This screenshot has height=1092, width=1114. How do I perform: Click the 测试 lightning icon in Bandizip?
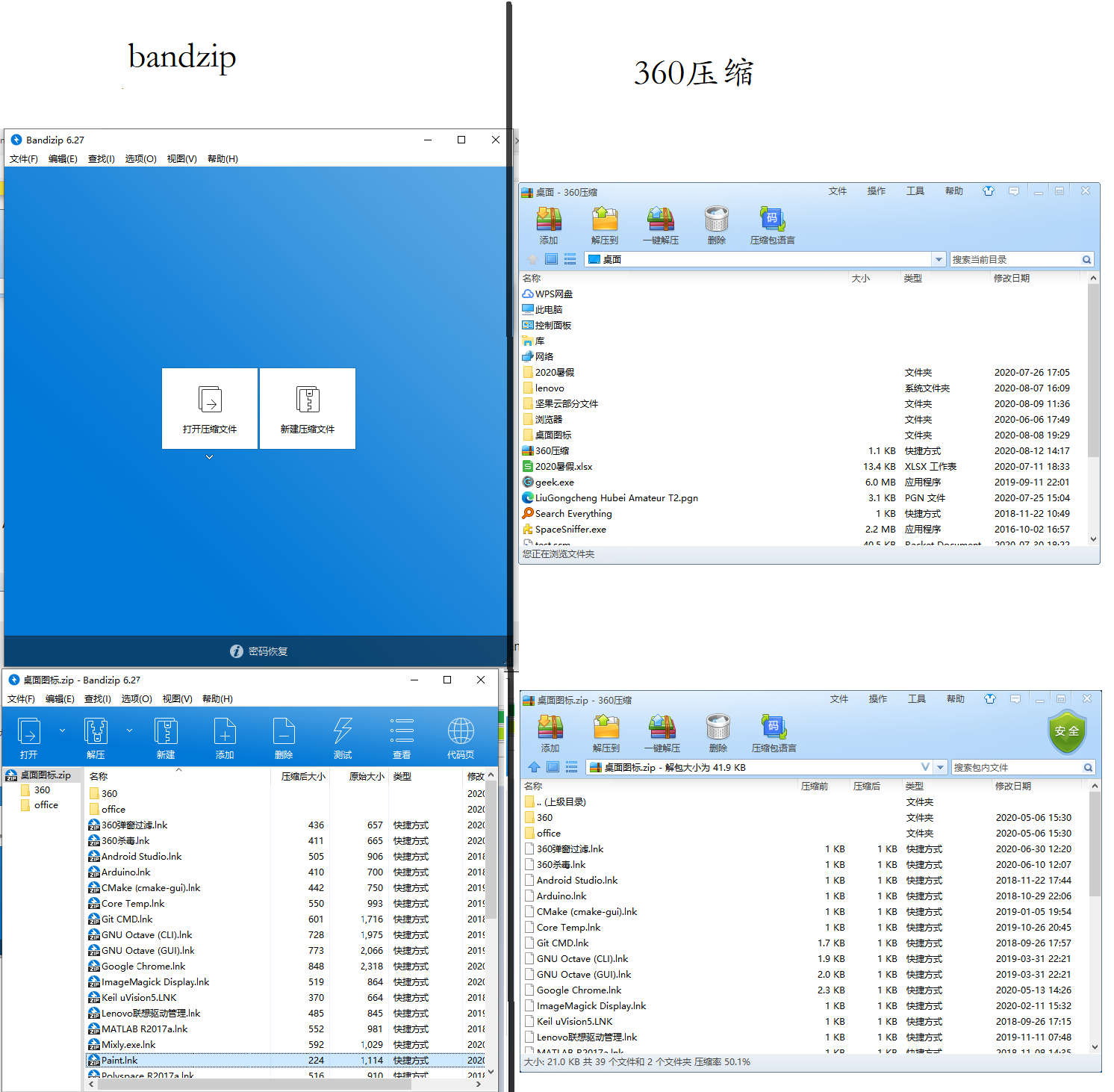(x=343, y=738)
